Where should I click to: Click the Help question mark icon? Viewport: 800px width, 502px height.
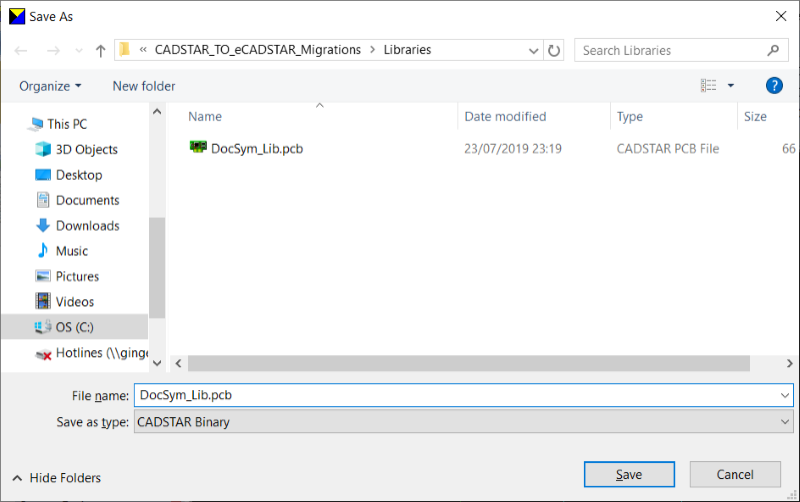pyautogui.click(x=773, y=86)
